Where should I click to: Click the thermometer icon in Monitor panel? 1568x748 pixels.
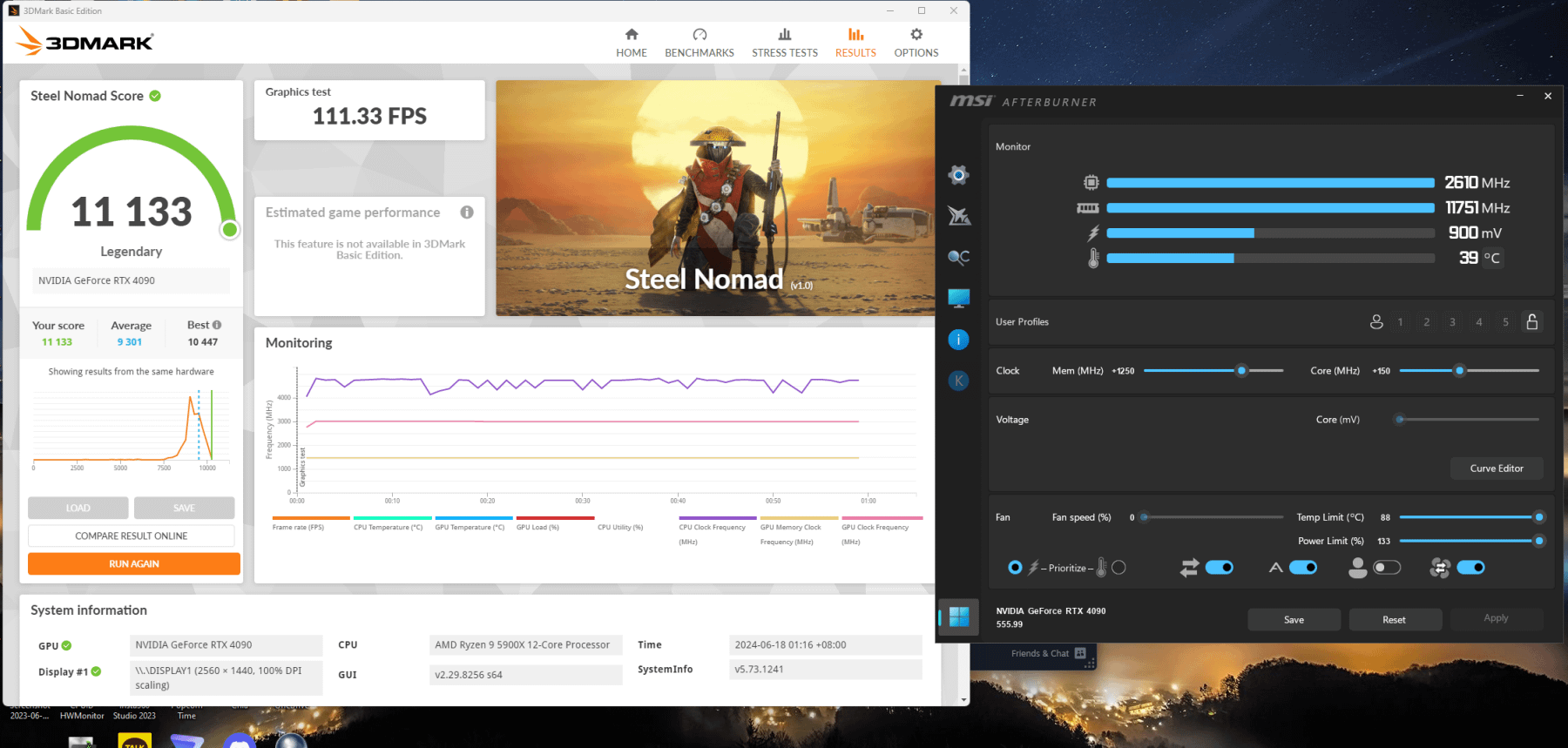1093,258
